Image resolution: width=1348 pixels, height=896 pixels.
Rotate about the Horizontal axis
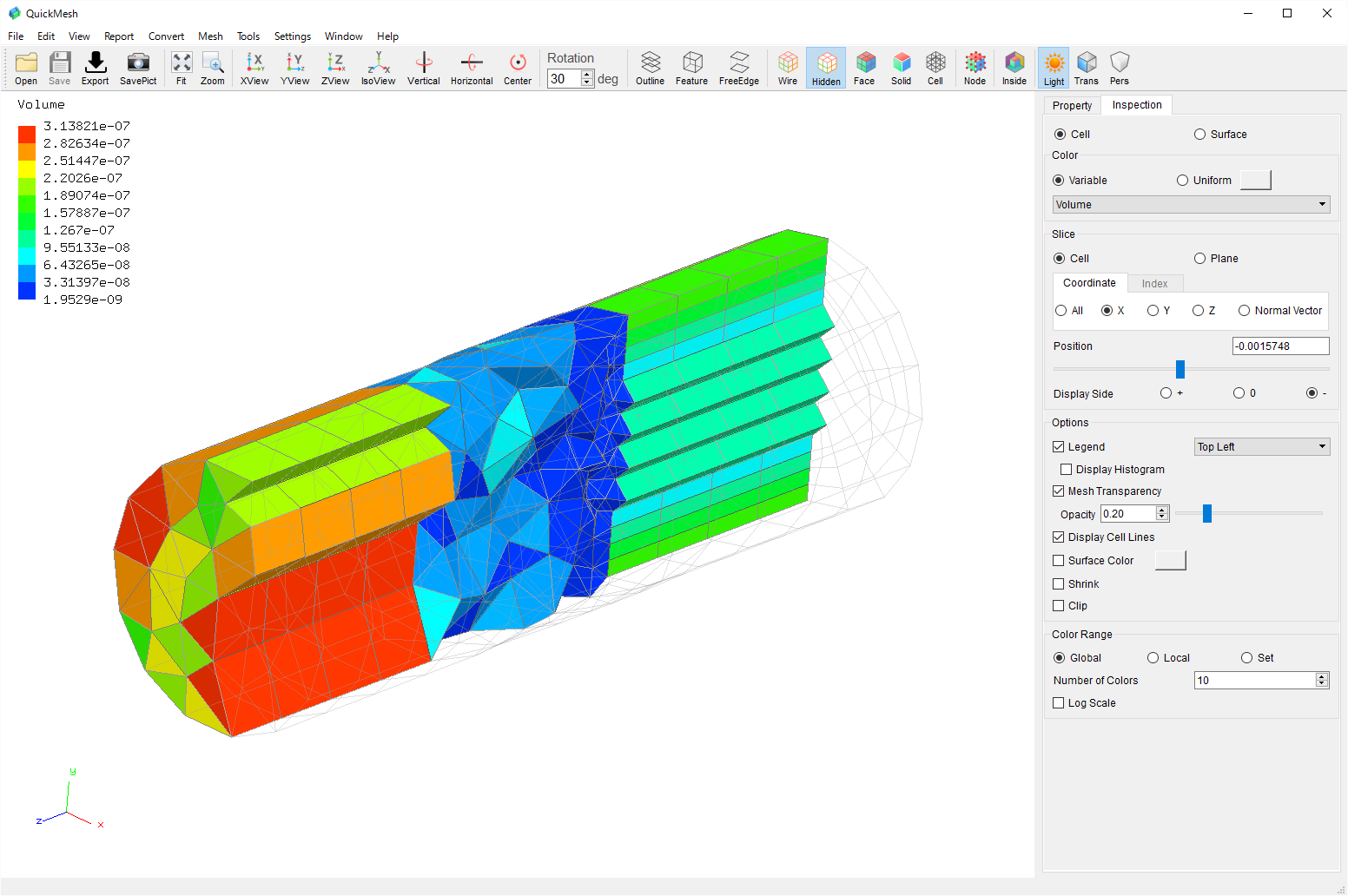[x=472, y=68]
